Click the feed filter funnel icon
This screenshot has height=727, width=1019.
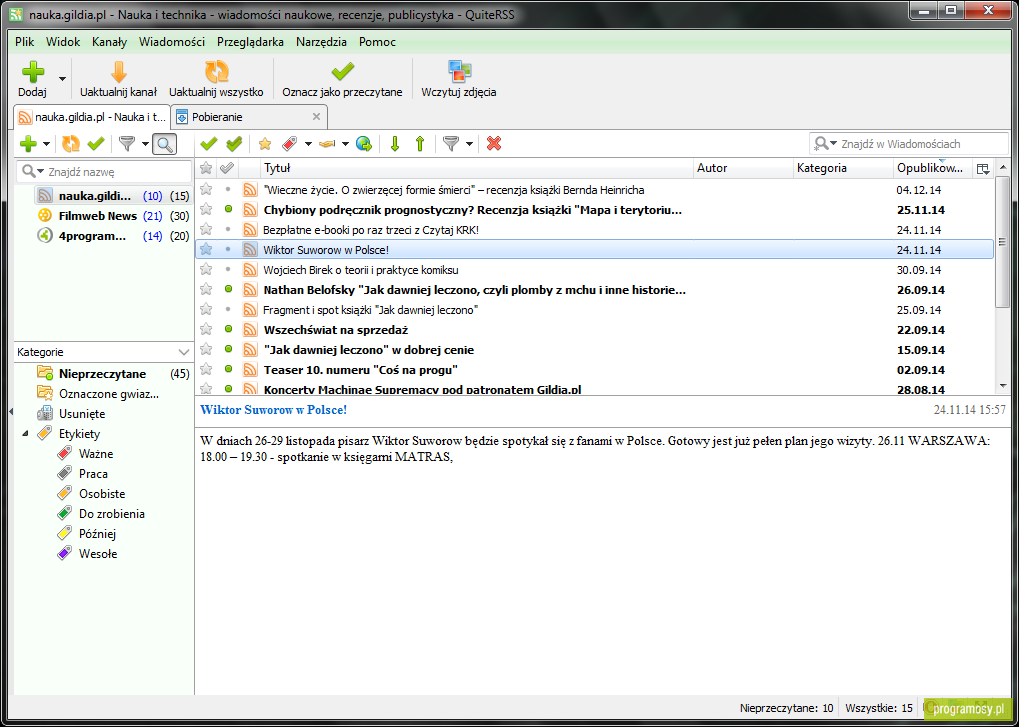127,144
